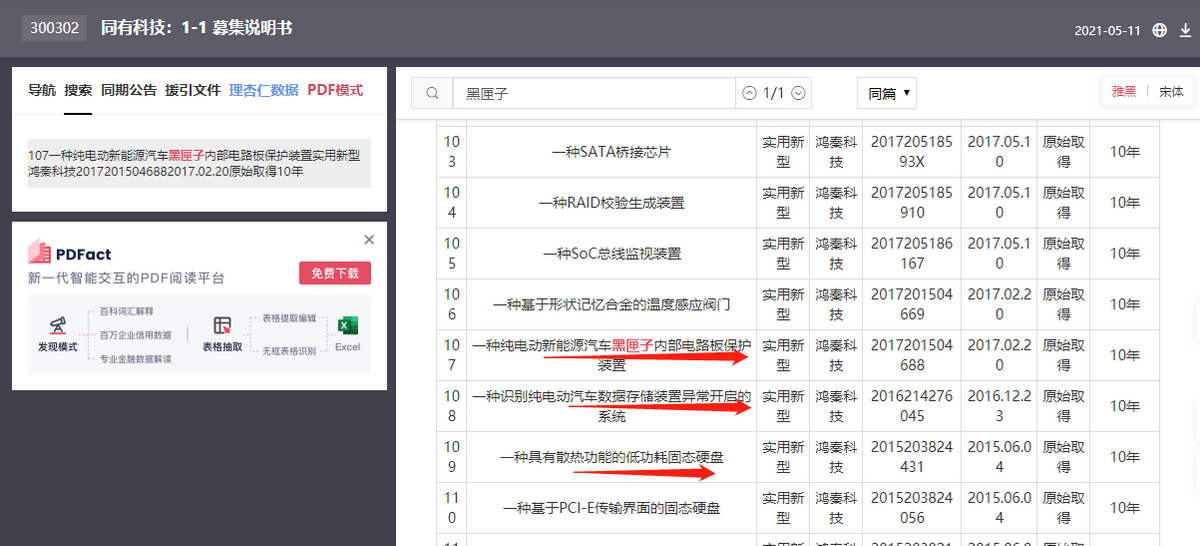Click the document title 同有科技：1-1 募集说明书
Image resolution: width=1200 pixels, height=546 pixels.
click(197, 28)
